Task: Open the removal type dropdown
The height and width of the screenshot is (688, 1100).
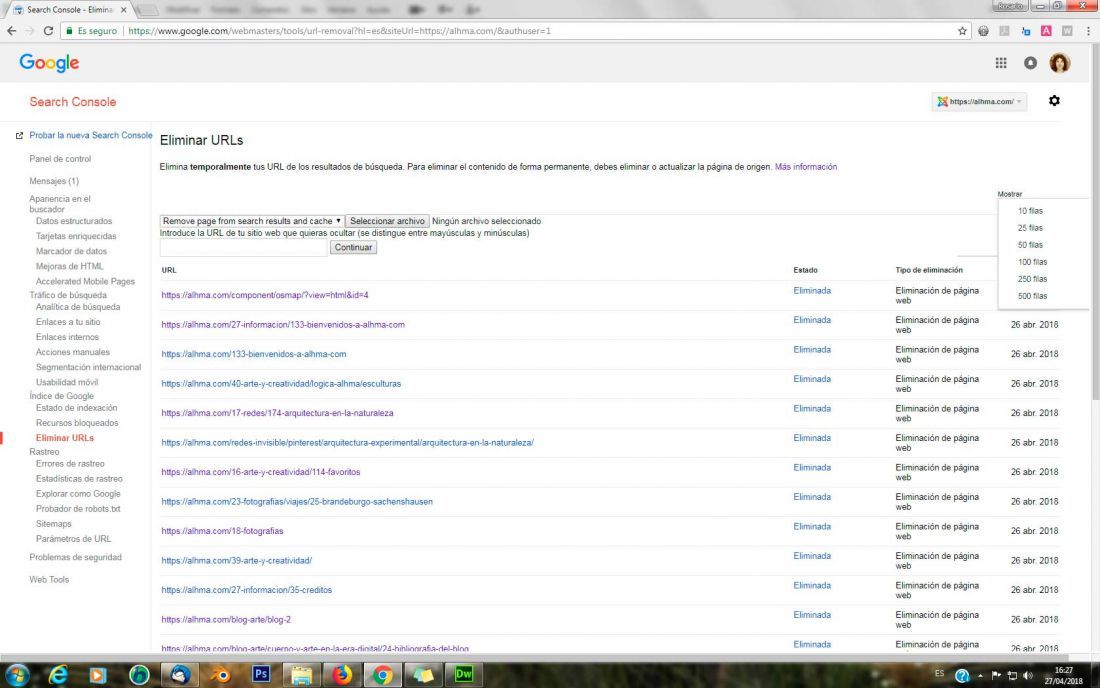Action: [252, 221]
